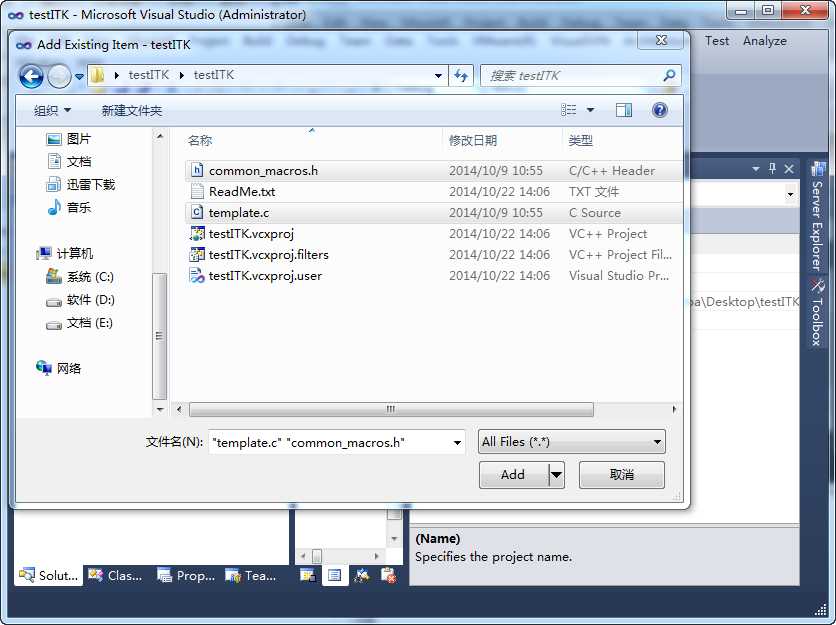Switch to Team Explorer tab

click(x=251, y=575)
